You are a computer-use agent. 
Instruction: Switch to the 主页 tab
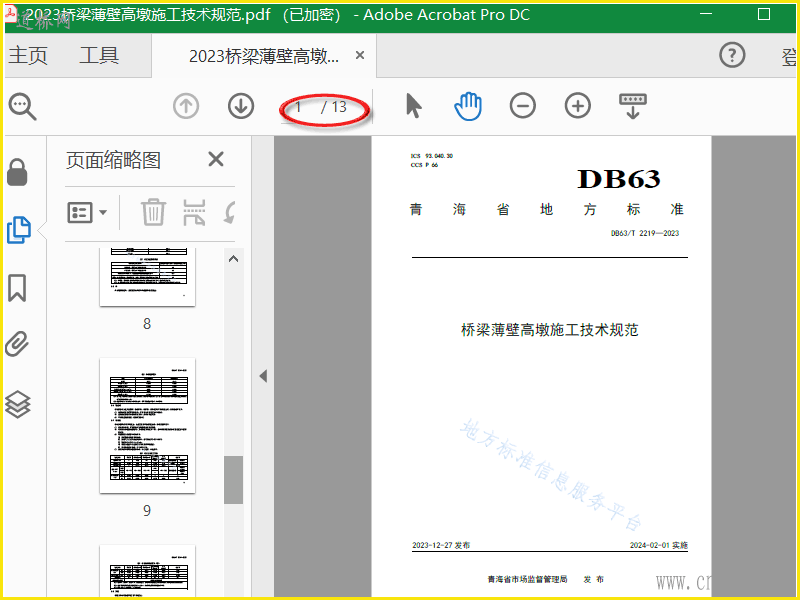pyautogui.click(x=28, y=55)
